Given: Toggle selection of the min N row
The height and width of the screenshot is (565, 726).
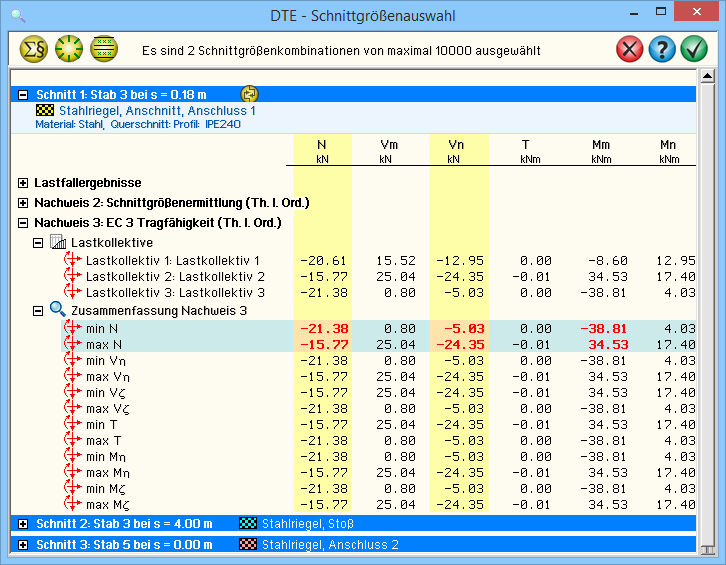Looking at the screenshot, I should (x=72, y=328).
